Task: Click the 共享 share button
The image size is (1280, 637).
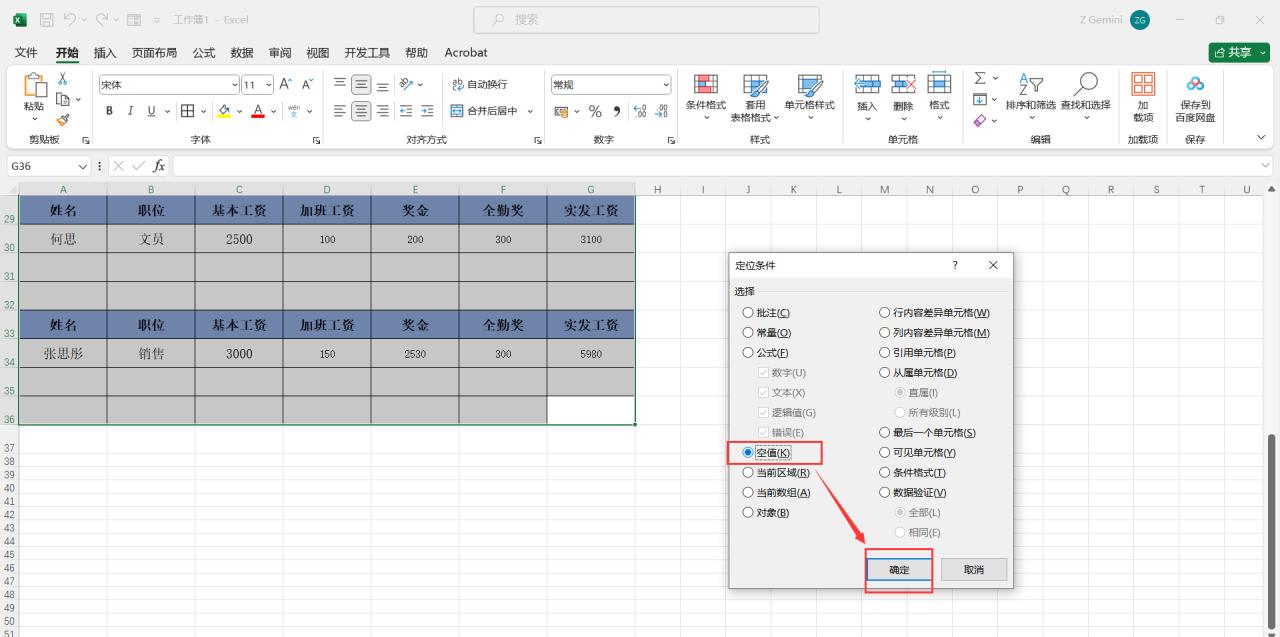Action: click(1240, 52)
